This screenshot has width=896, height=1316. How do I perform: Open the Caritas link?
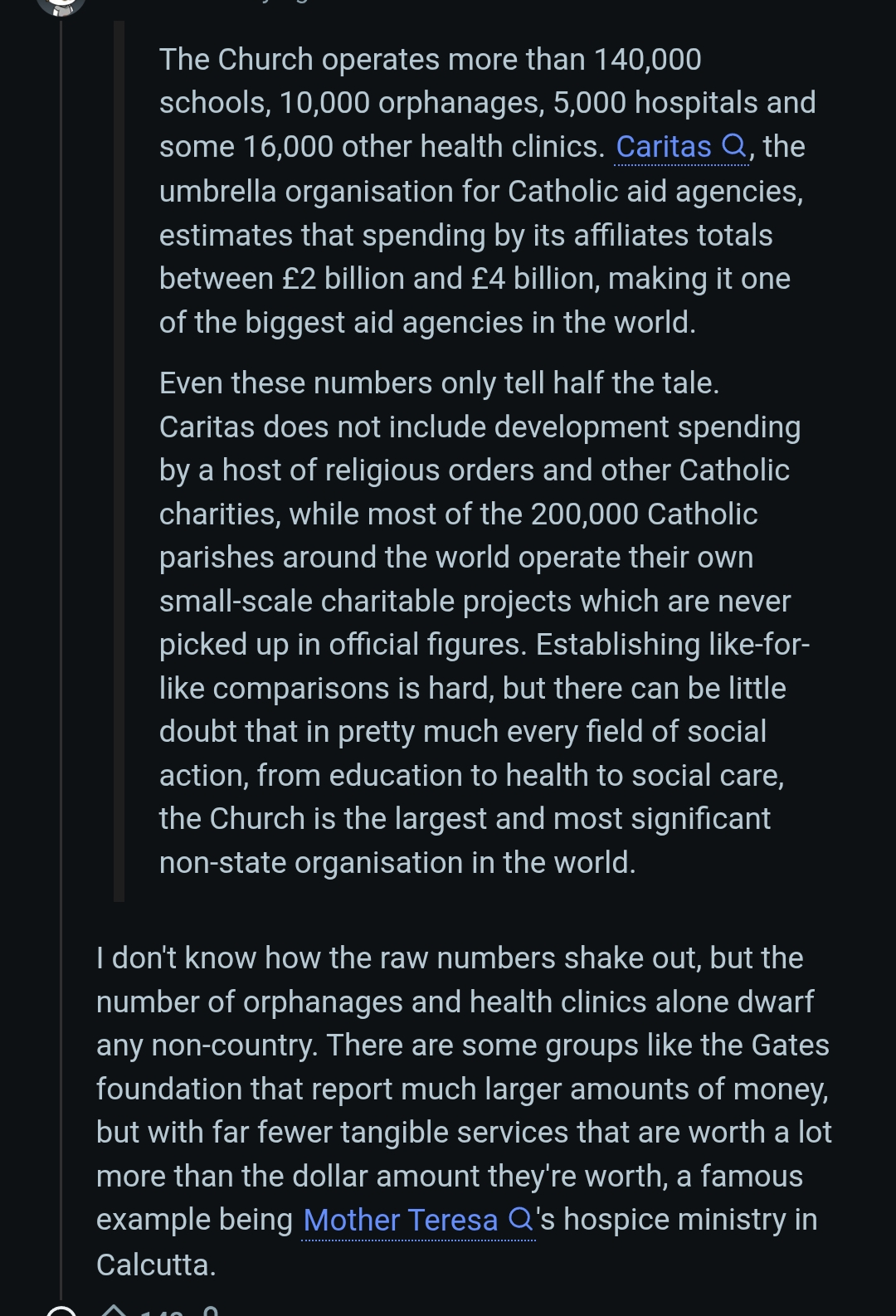(x=664, y=147)
